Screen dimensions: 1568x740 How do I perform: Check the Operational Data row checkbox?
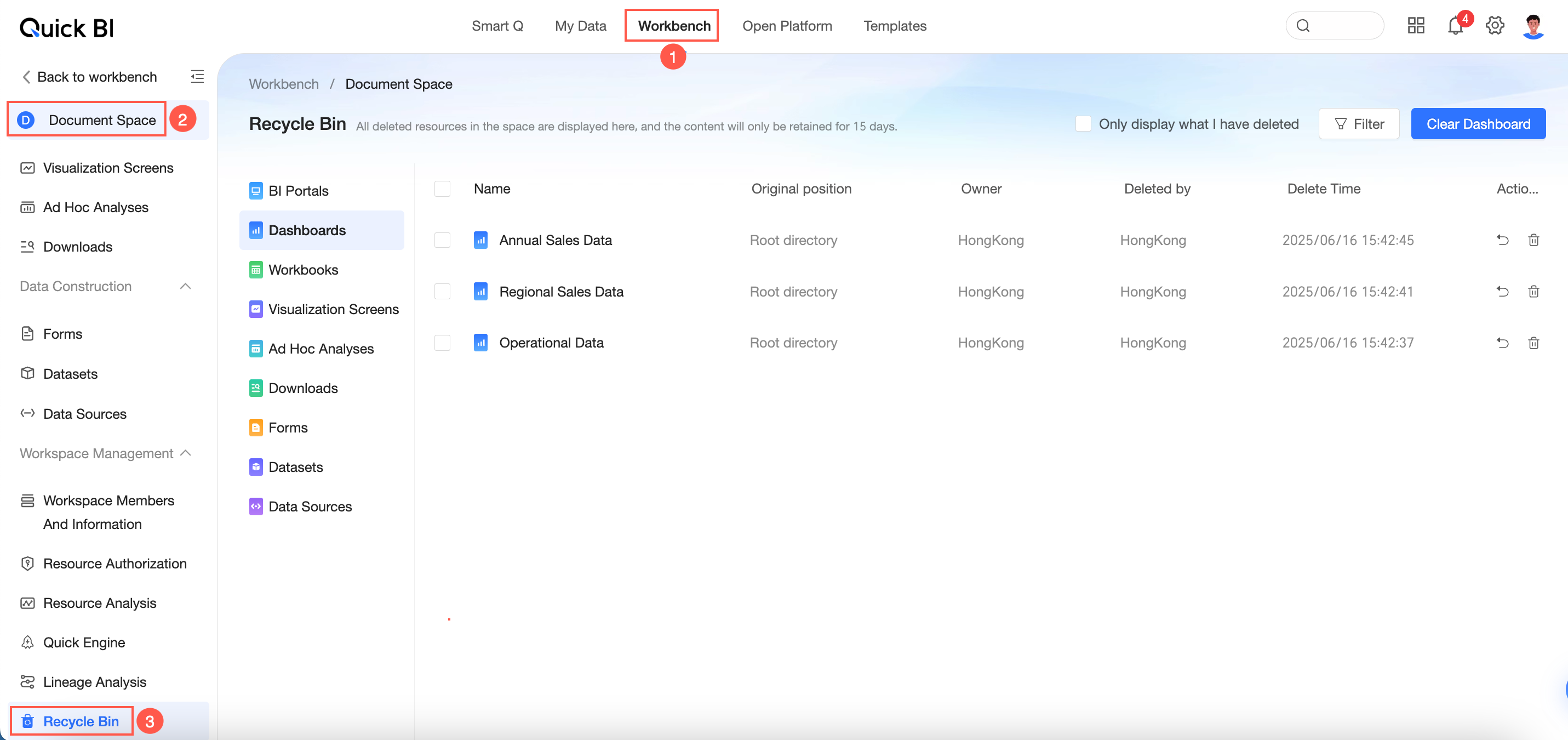pos(443,343)
